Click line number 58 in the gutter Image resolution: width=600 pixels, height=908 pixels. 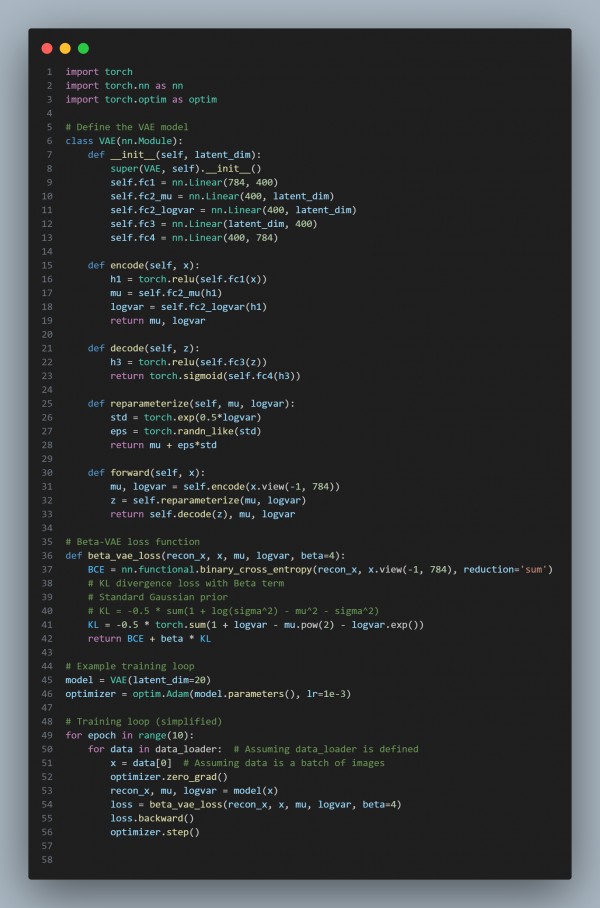[x=47, y=859]
